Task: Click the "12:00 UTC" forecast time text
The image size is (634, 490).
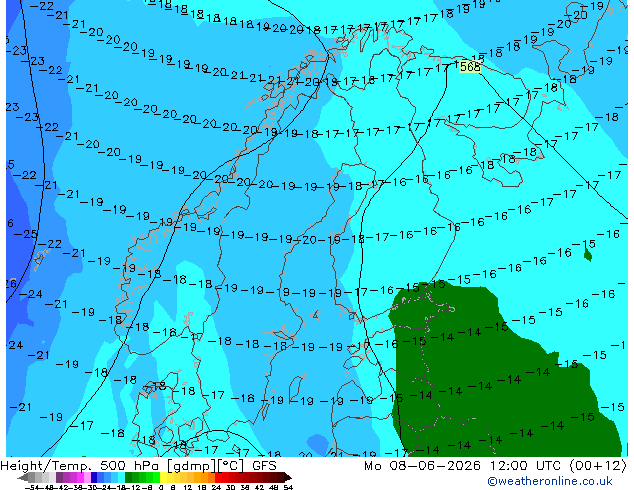Action: coord(526,466)
